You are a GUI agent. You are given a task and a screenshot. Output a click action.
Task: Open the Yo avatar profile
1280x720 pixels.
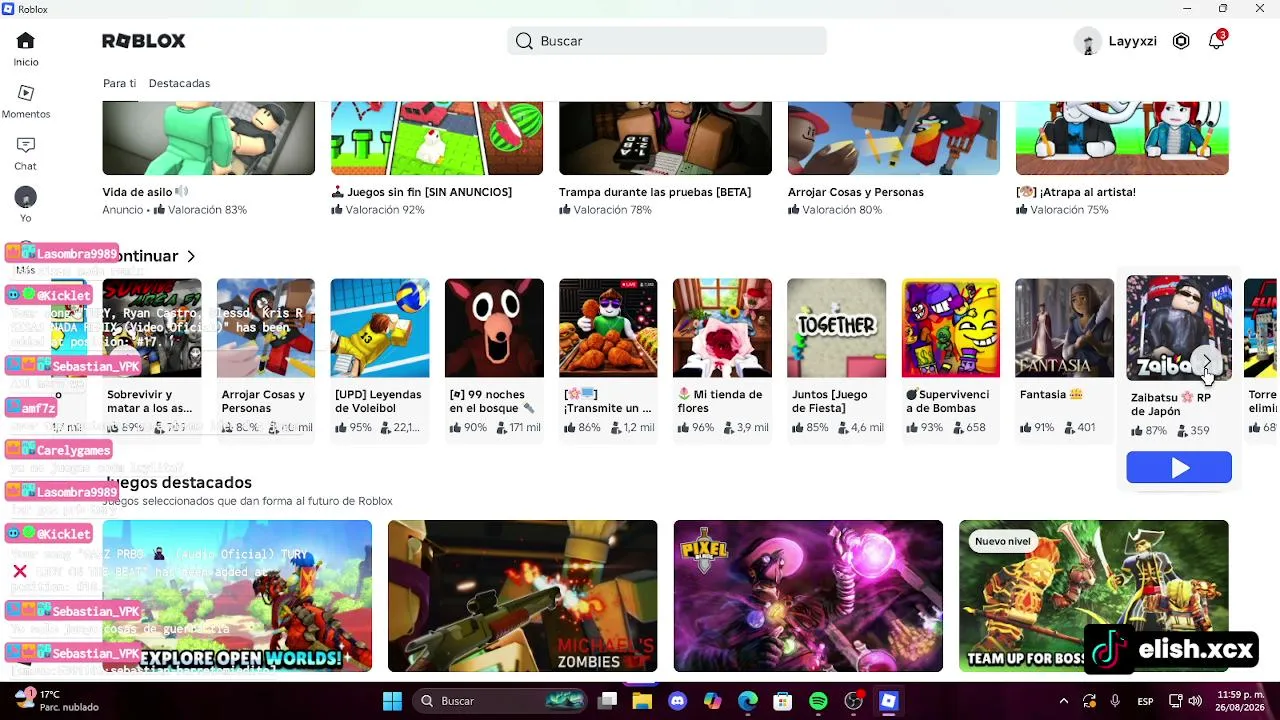pyautogui.click(x=26, y=204)
